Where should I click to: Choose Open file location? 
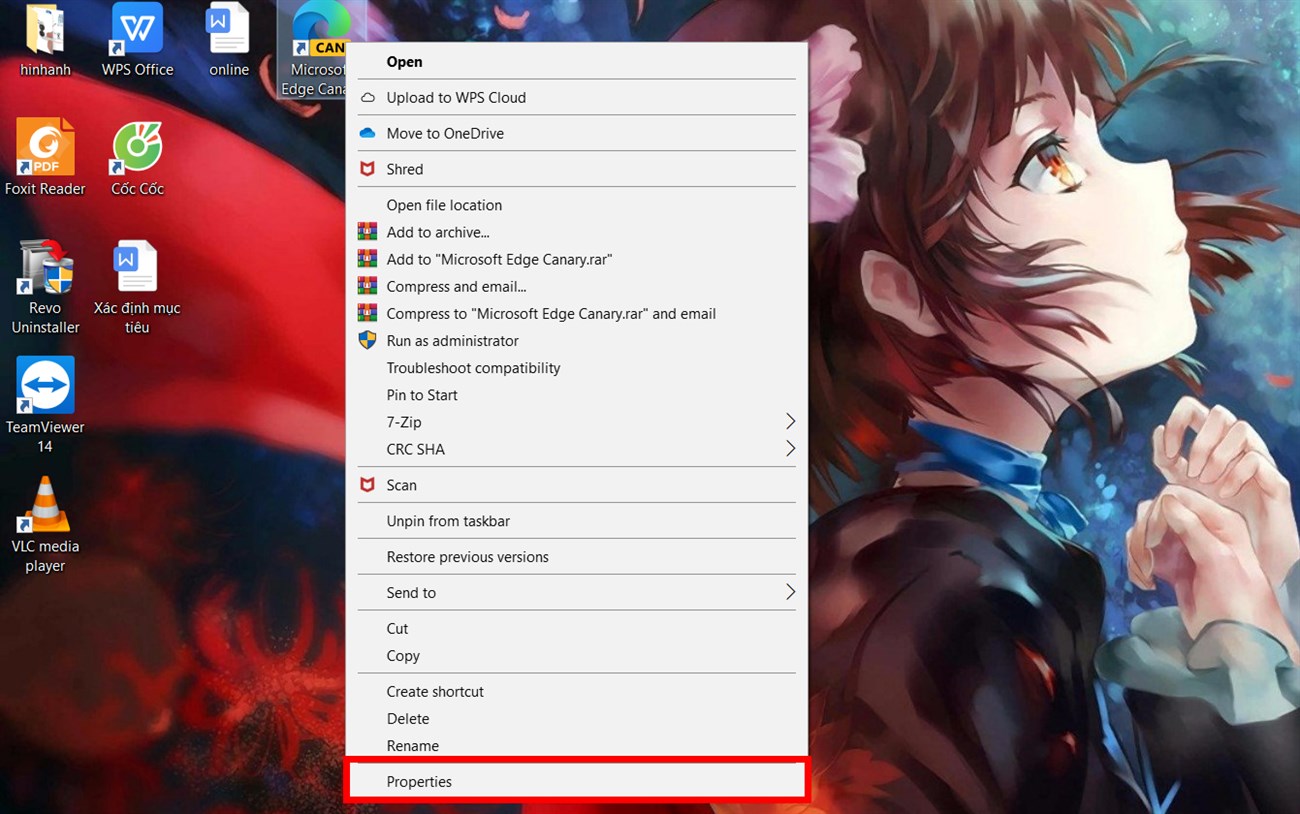pos(576,205)
